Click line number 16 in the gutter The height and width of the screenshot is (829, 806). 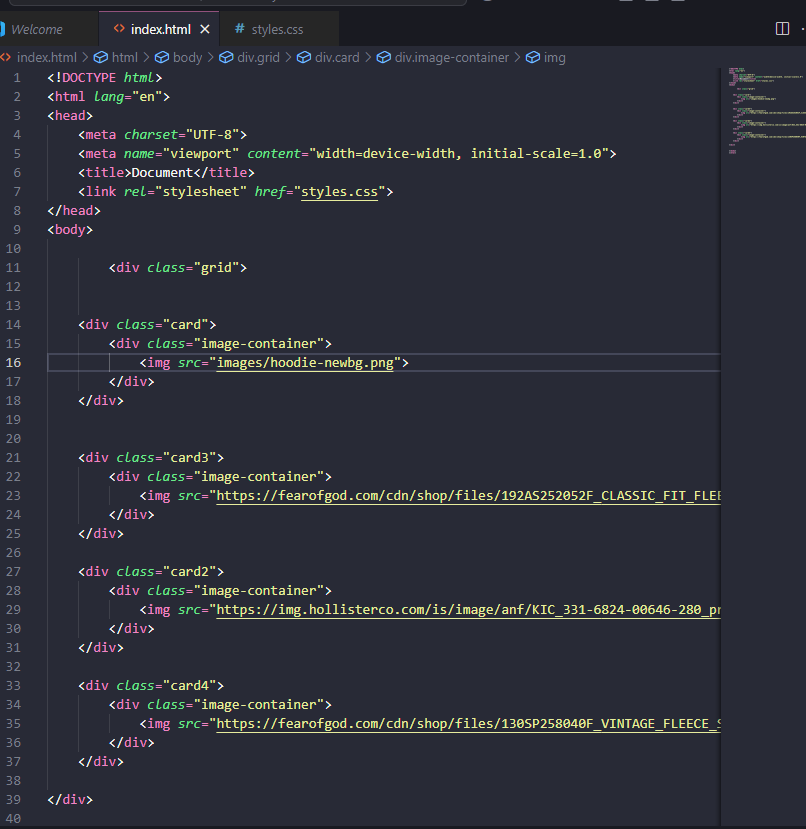[14, 363]
